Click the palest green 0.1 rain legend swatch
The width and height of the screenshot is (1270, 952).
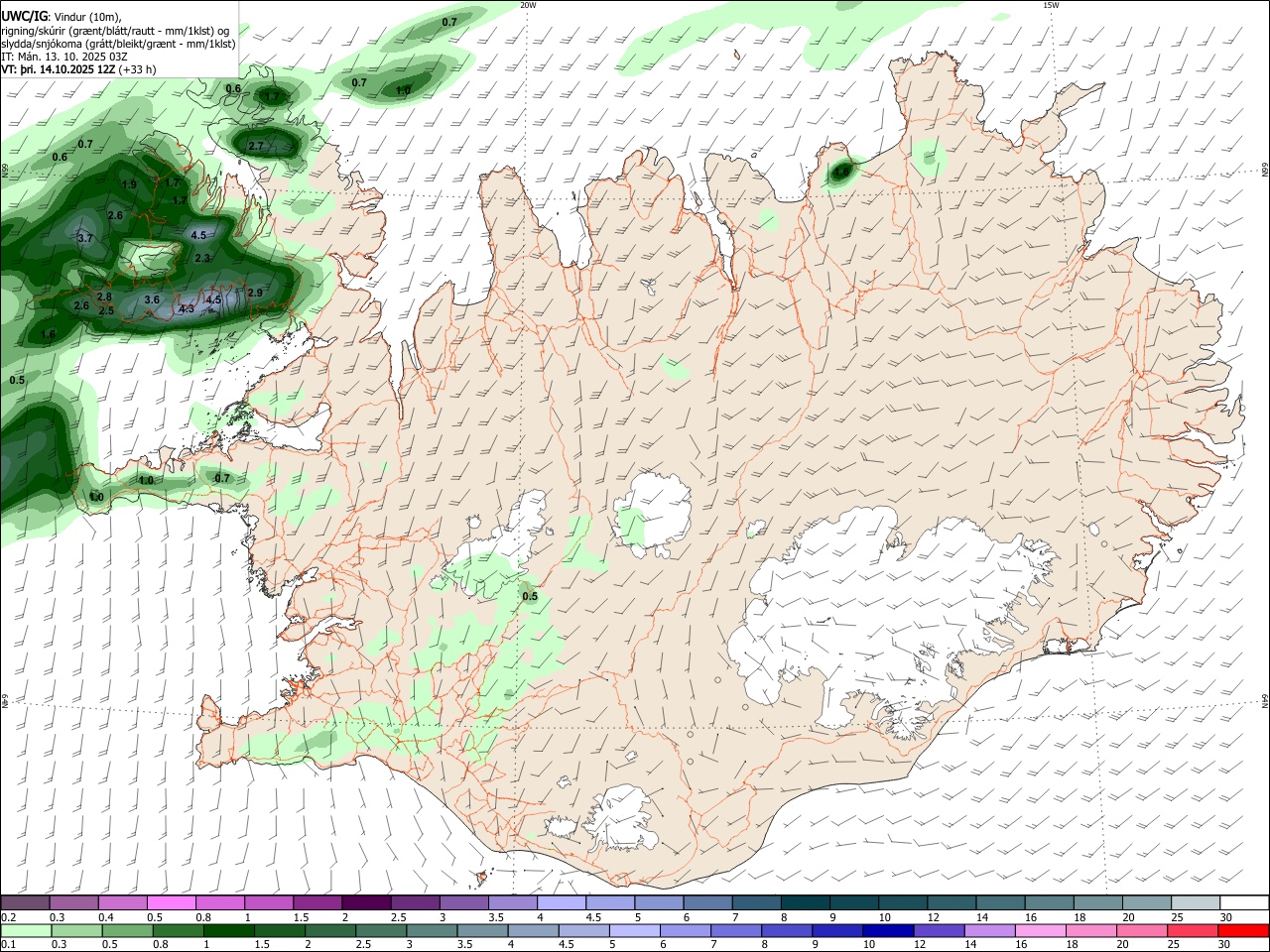click(x=26, y=930)
